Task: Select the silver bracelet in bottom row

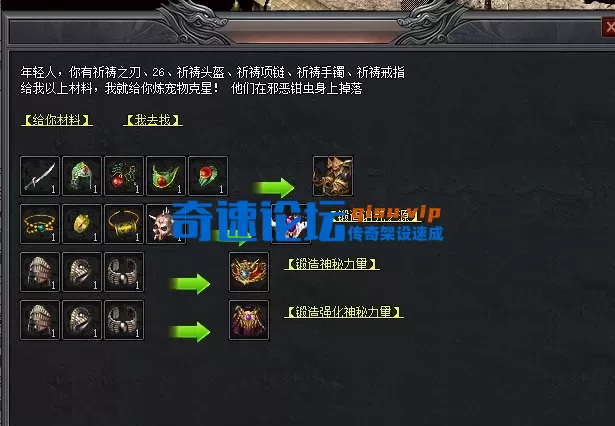Action: (124, 320)
